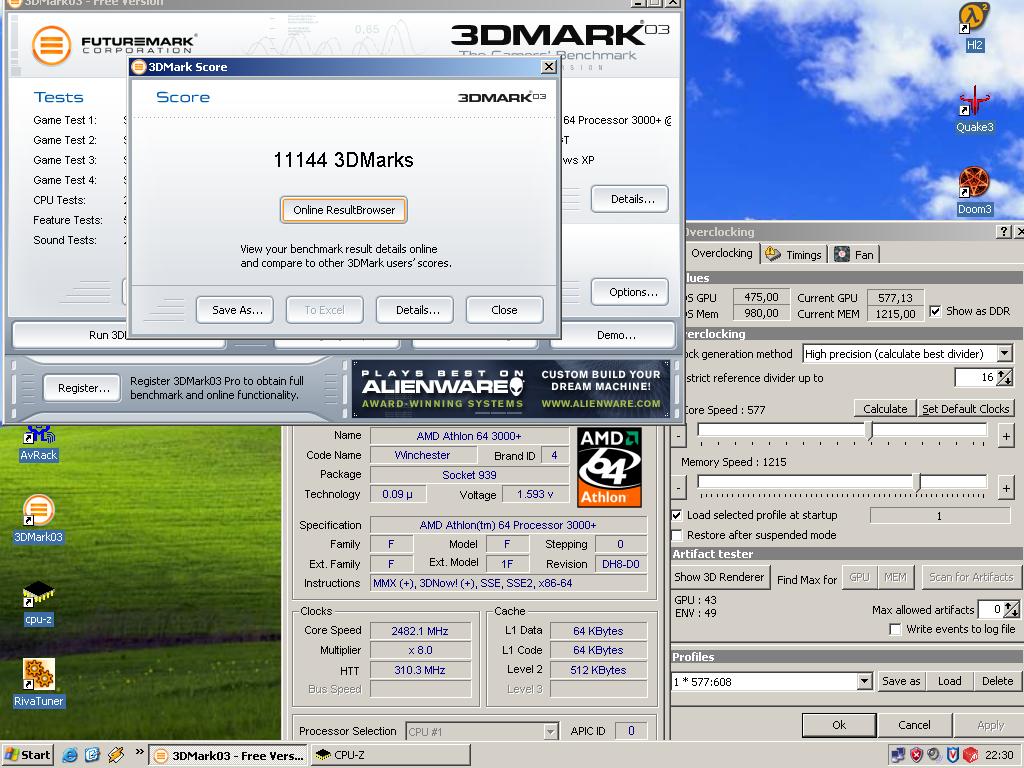
Task: Enable Restore after suspended mode
Action: [677, 535]
